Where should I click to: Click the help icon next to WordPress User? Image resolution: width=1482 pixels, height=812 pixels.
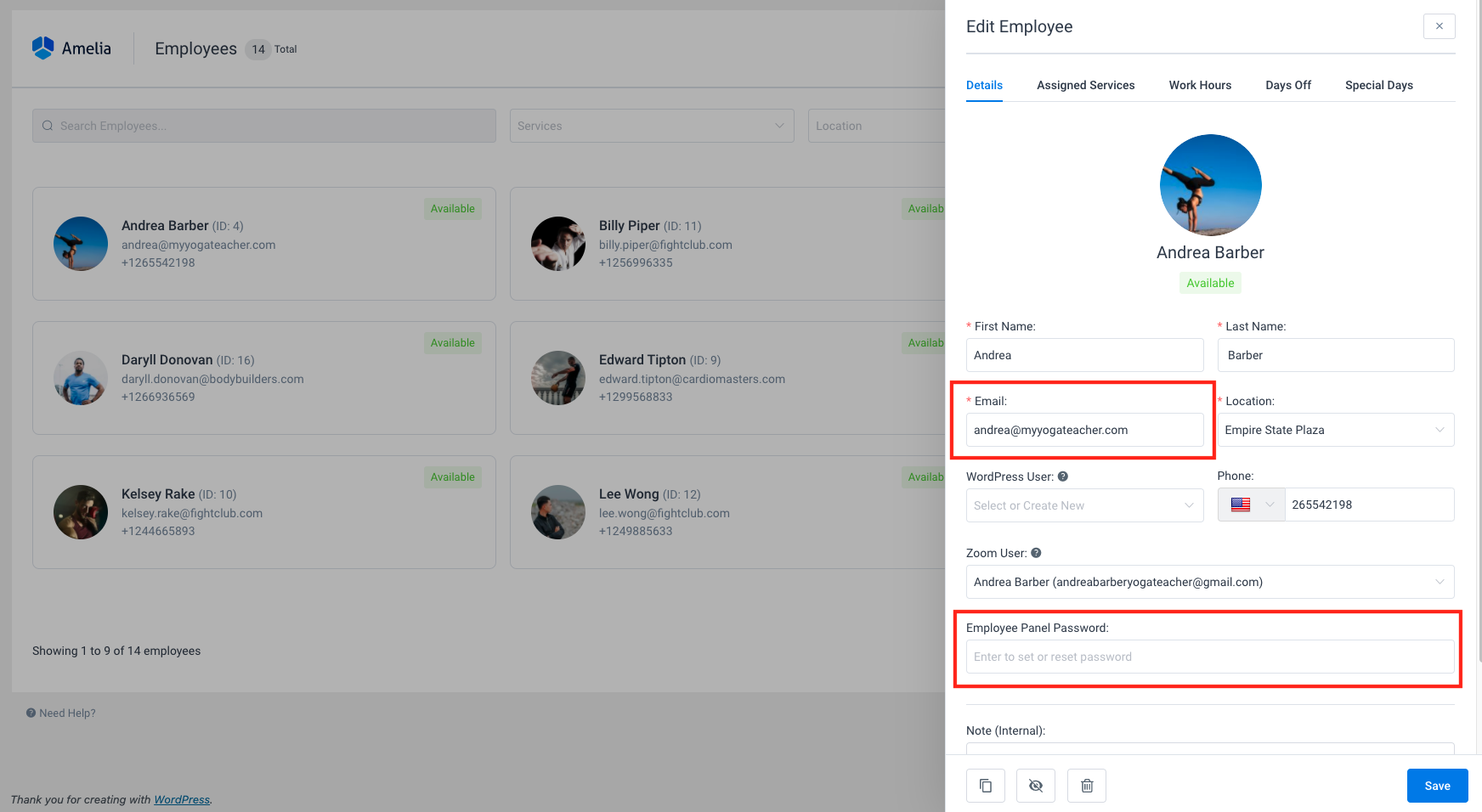click(1063, 476)
